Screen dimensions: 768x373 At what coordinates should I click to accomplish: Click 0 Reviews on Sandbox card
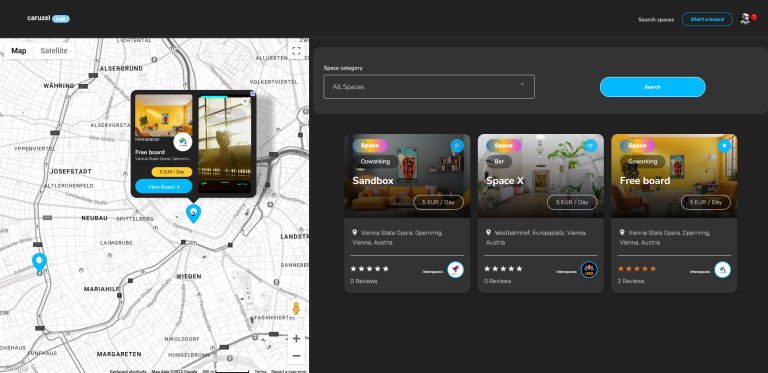click(x=363, y=281)
